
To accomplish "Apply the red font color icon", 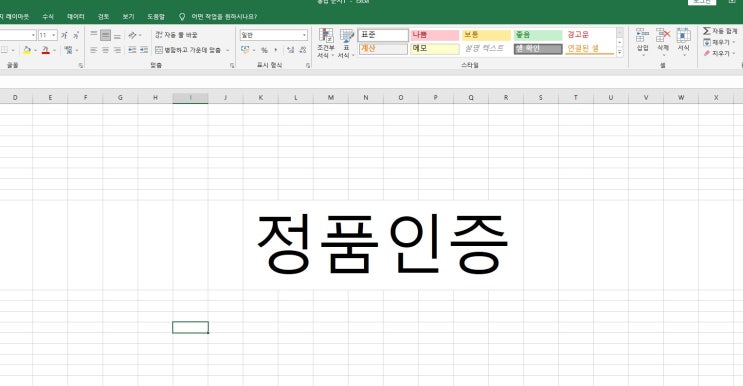I will click(x=45, y=50).
